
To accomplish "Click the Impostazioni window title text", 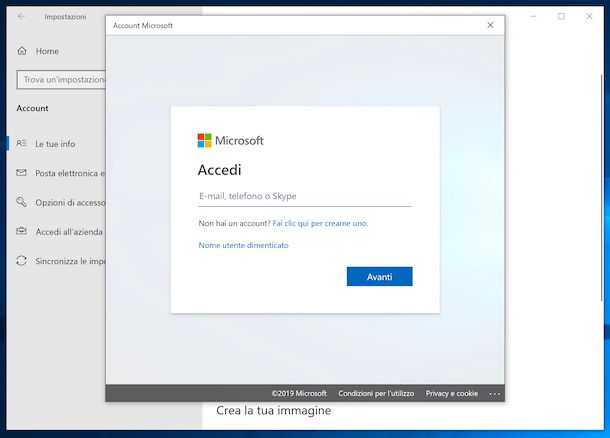I will [65, 17].
